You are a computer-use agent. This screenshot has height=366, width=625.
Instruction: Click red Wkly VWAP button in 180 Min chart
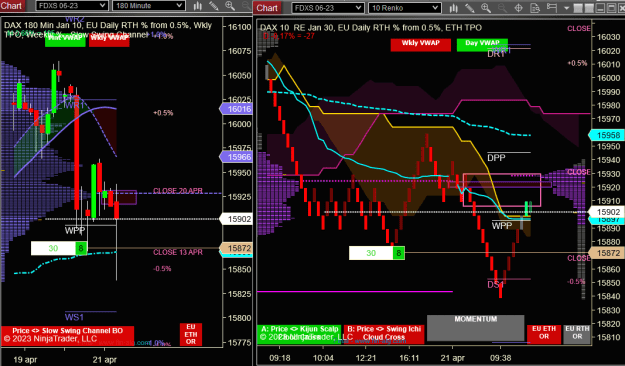[109, 40]
